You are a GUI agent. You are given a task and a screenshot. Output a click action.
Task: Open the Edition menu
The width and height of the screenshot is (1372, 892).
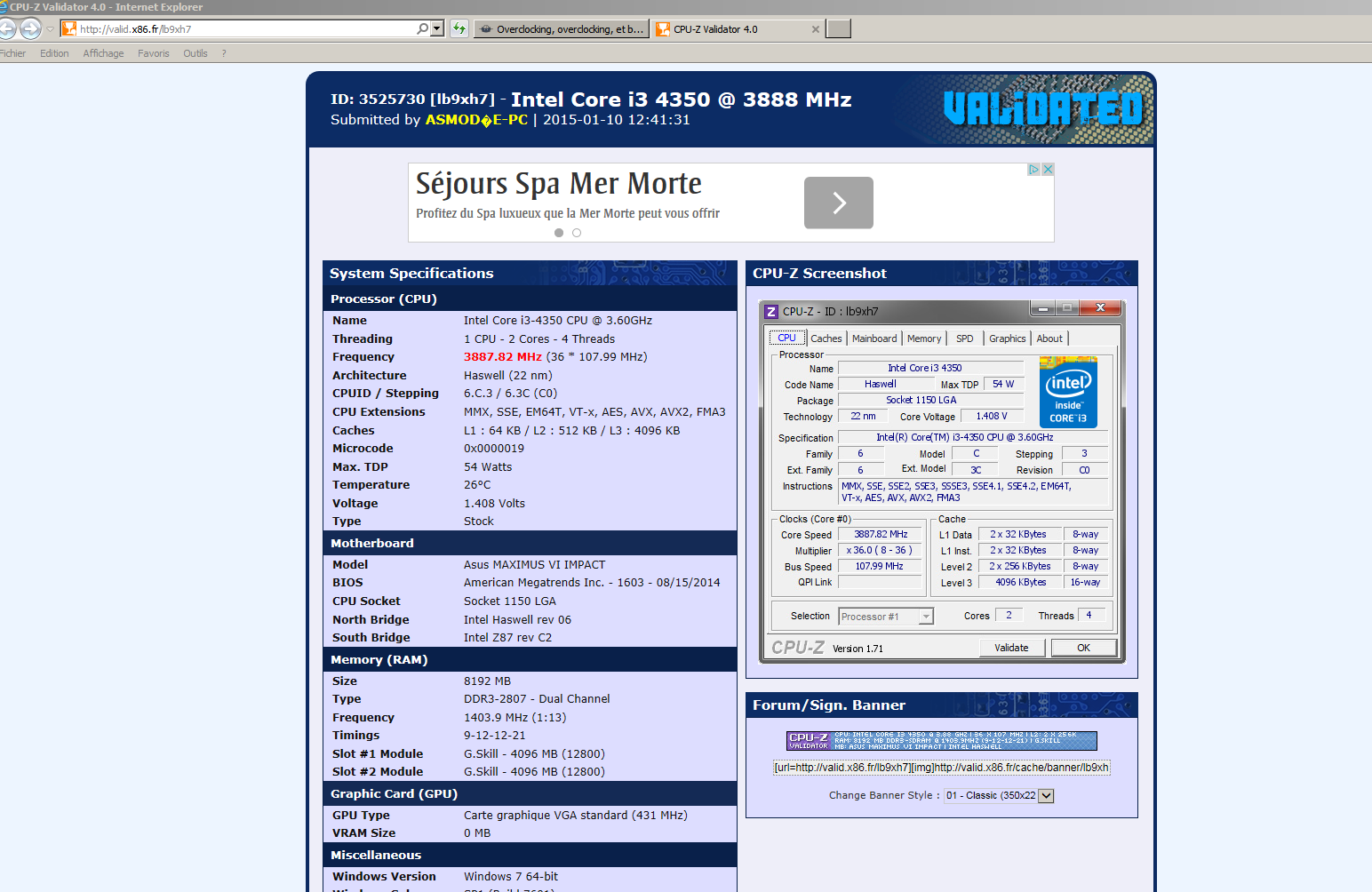click(x=54, y=53)
